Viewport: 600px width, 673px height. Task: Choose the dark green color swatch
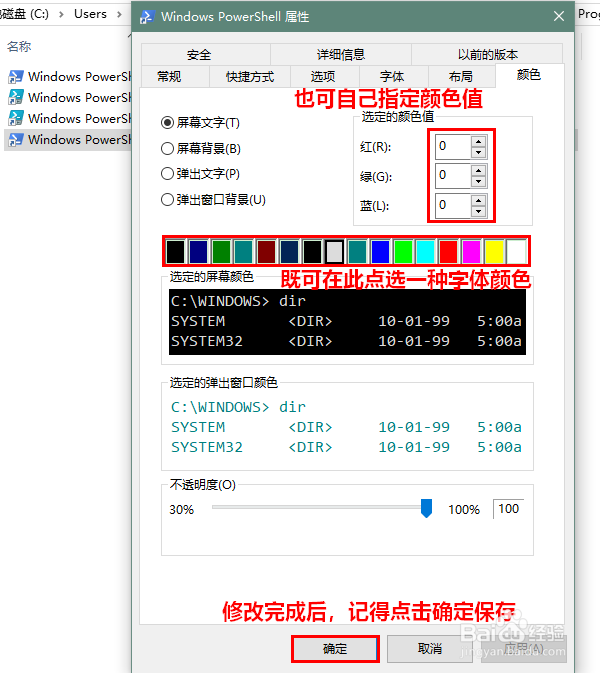pos(221,252)
